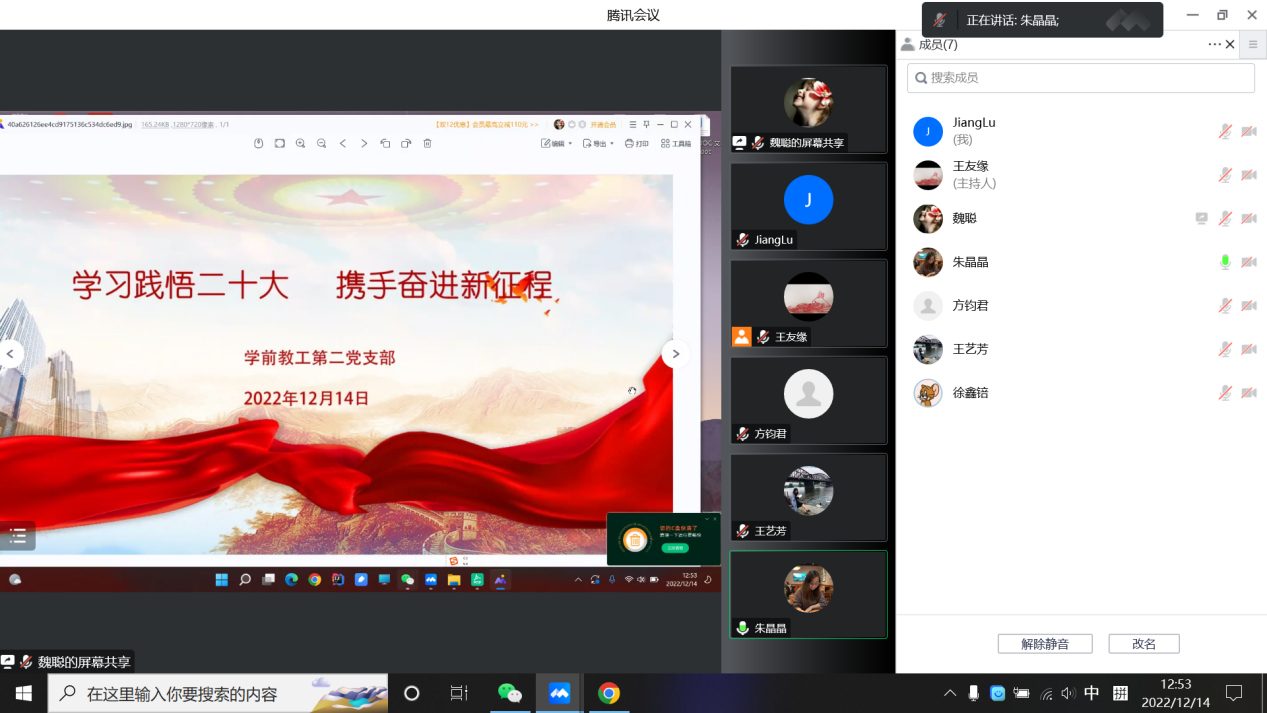Viewport: 1267px width, 713px height.
Task: Go to the previous image with left arrow
Action: [x=11, y=354]
